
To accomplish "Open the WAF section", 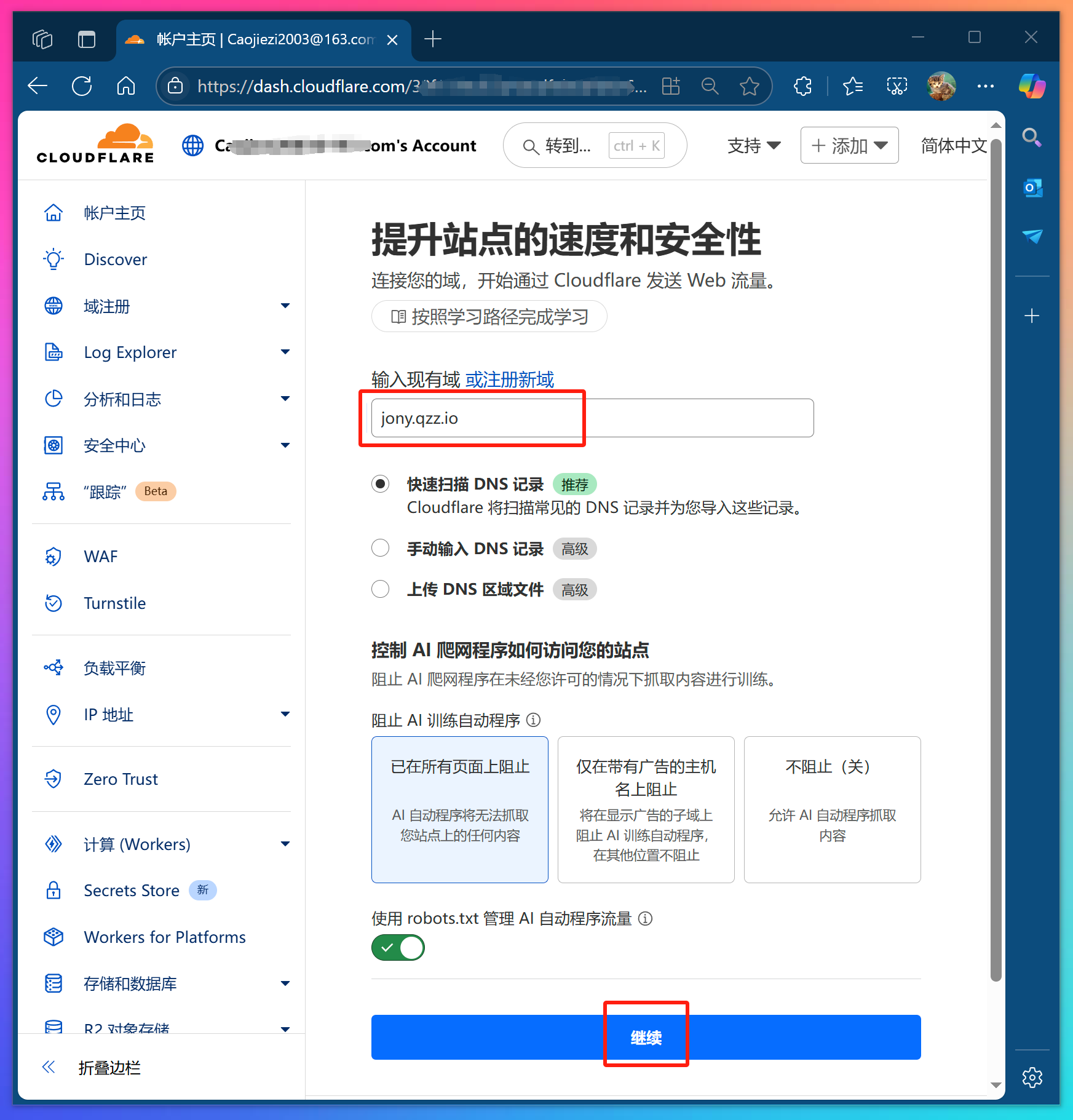I will point(100,556).
